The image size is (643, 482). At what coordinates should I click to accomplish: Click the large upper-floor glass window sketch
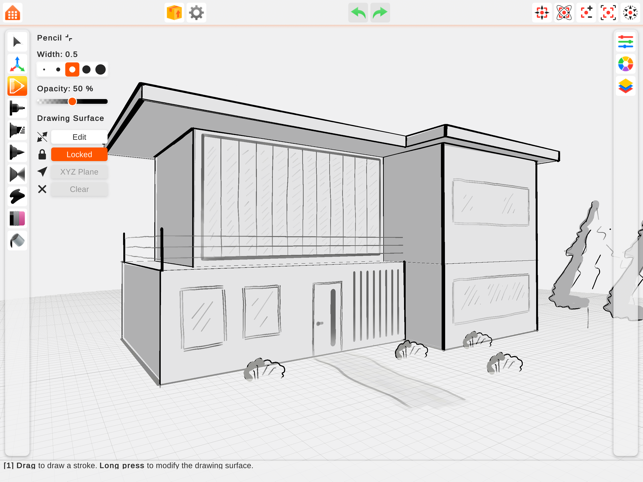click(x=291, y=197)
